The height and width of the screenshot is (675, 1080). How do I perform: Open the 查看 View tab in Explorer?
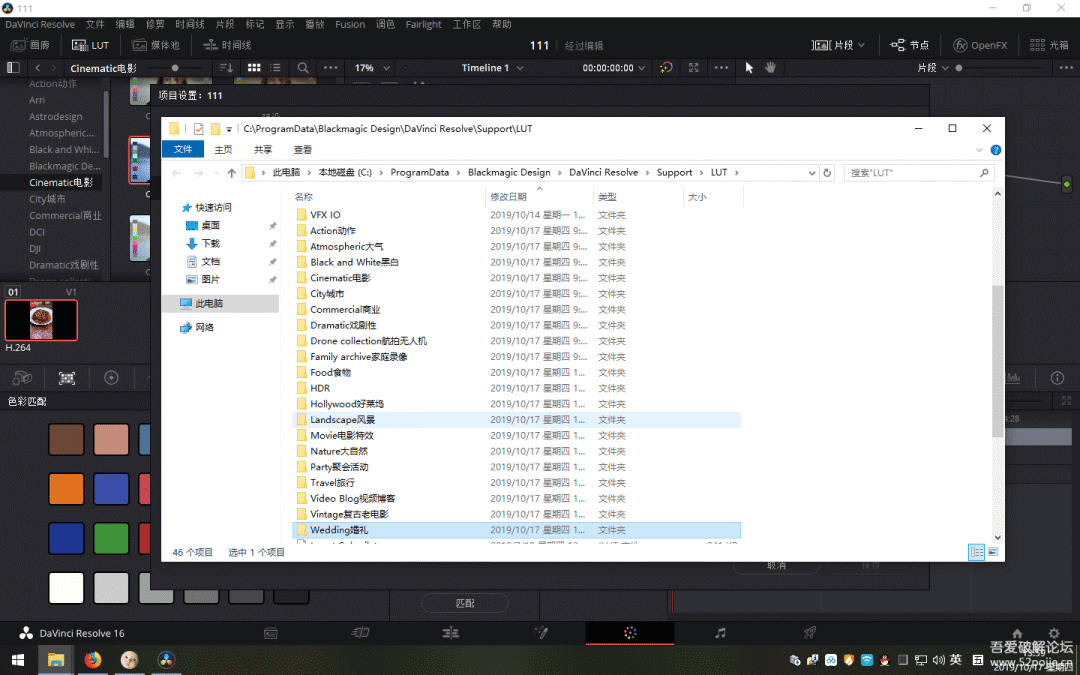303,149
